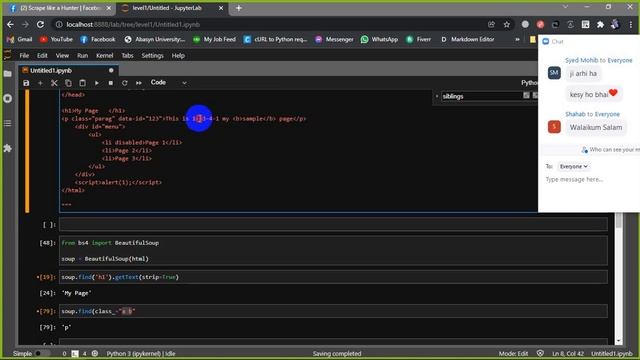640x360 pixels.
Task: Click Syed Mohib avatar in chat
Action: tap(554, 73)
